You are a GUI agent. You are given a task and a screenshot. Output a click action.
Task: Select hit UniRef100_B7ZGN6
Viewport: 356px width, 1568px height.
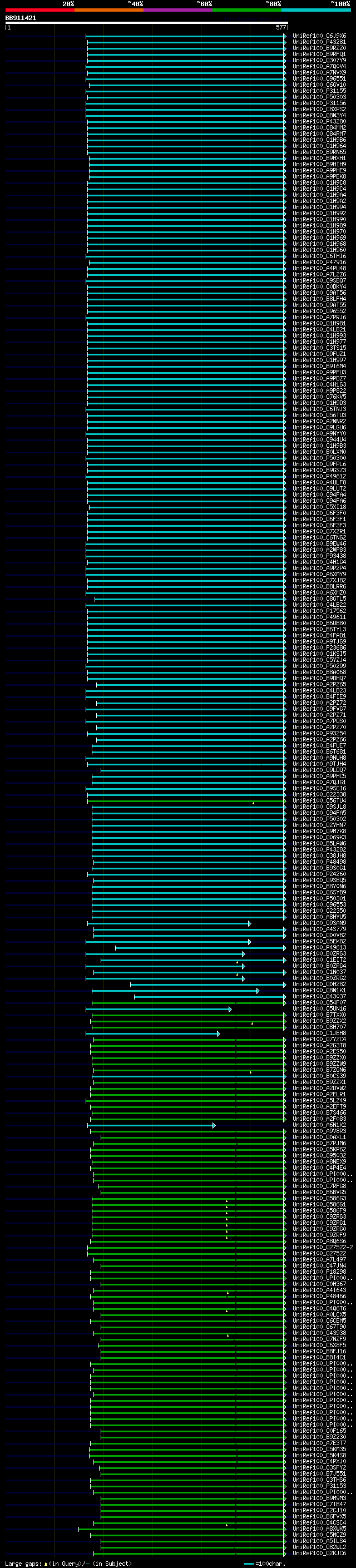(x=319, y=1070)
